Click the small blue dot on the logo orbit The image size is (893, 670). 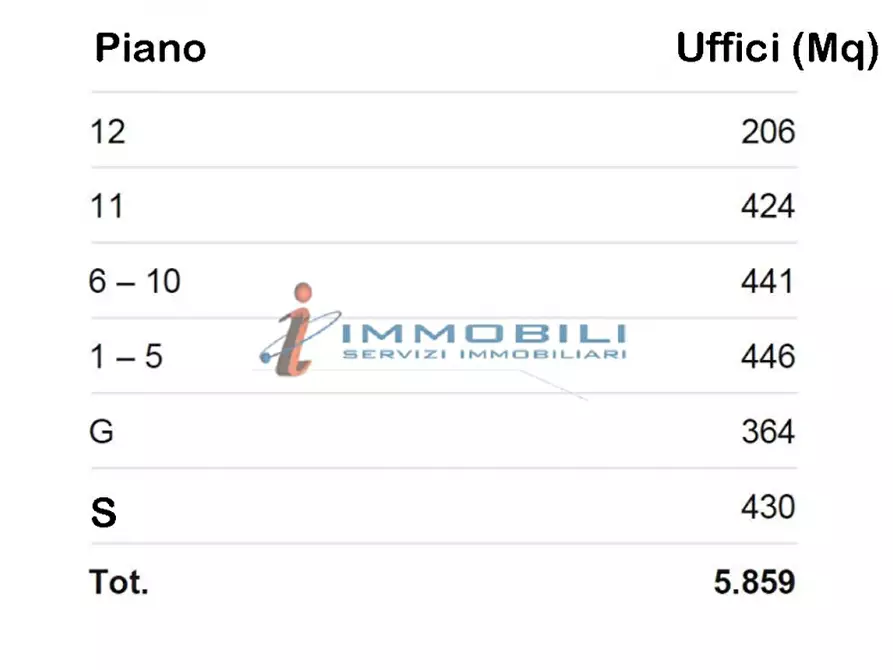tap(266, 354)
